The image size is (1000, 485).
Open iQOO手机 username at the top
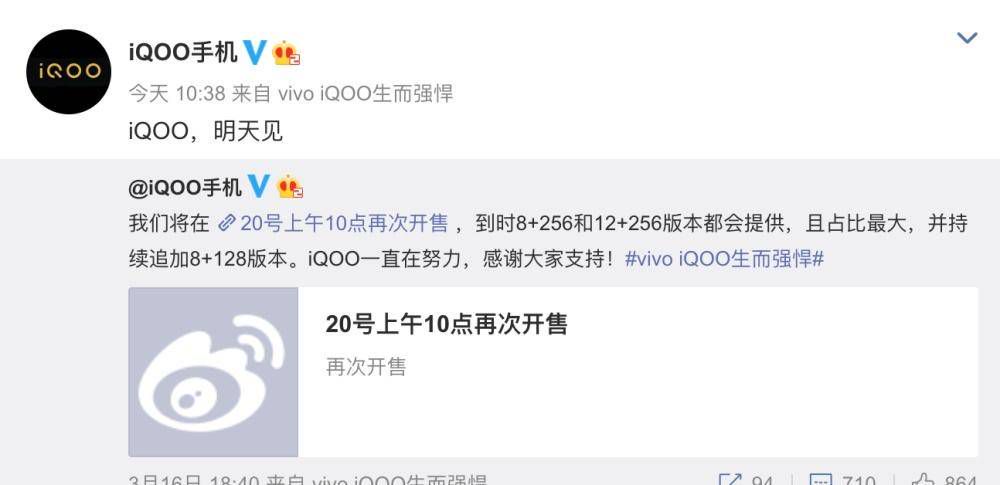click(183, 52)
